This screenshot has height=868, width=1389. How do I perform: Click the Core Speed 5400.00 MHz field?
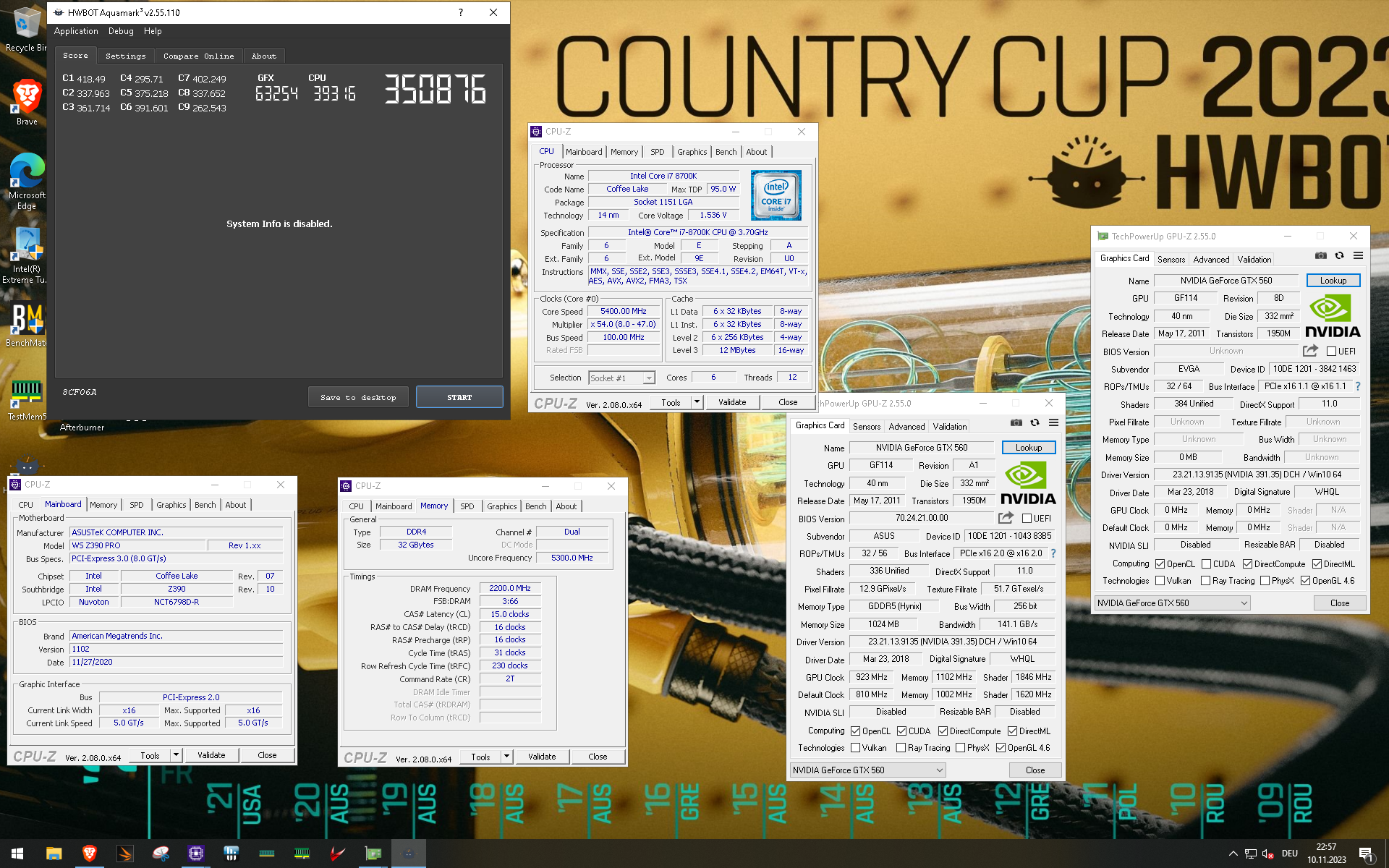tap(624, 311)
